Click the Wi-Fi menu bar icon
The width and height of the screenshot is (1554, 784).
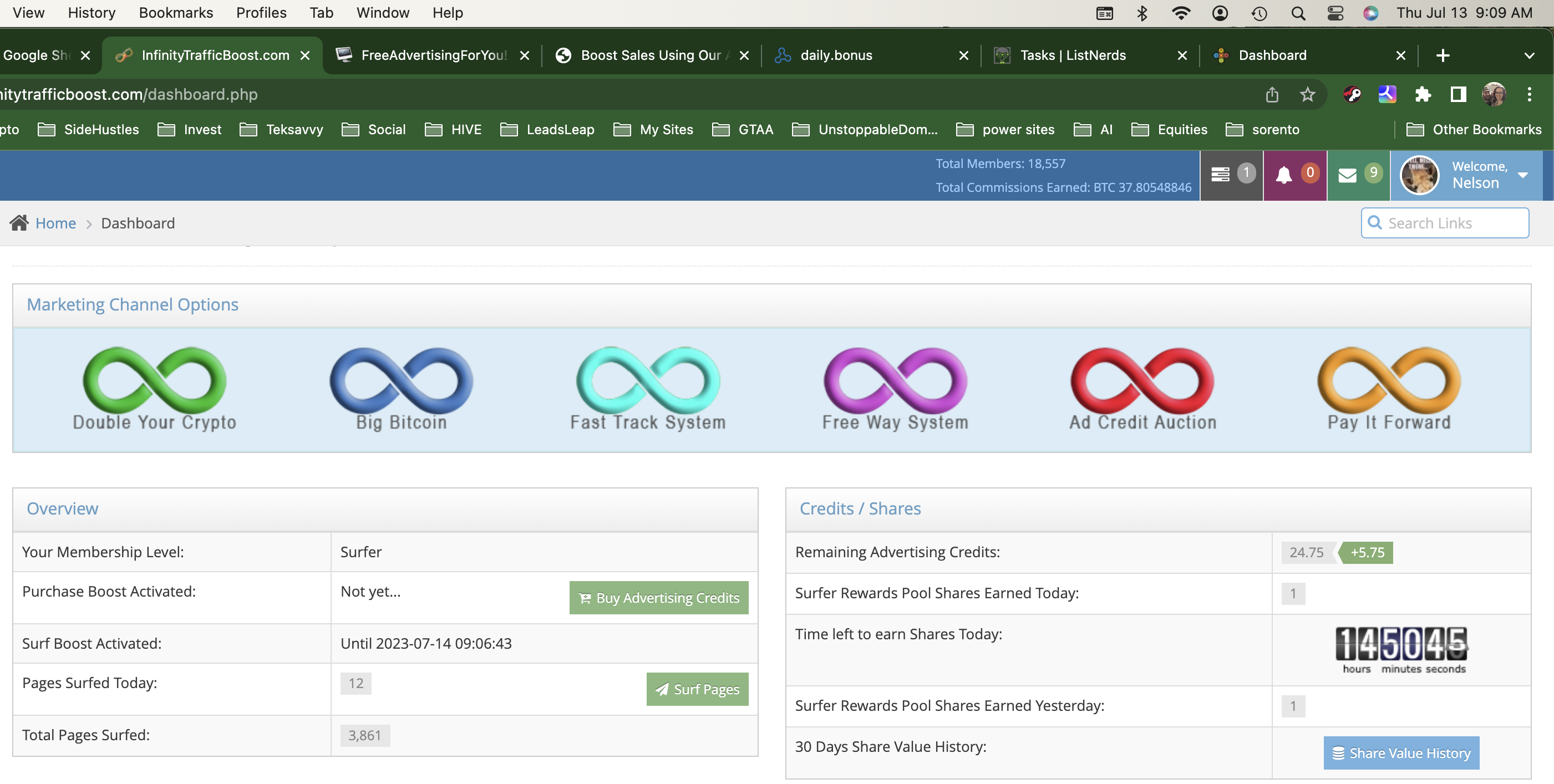click(1181, 13)
